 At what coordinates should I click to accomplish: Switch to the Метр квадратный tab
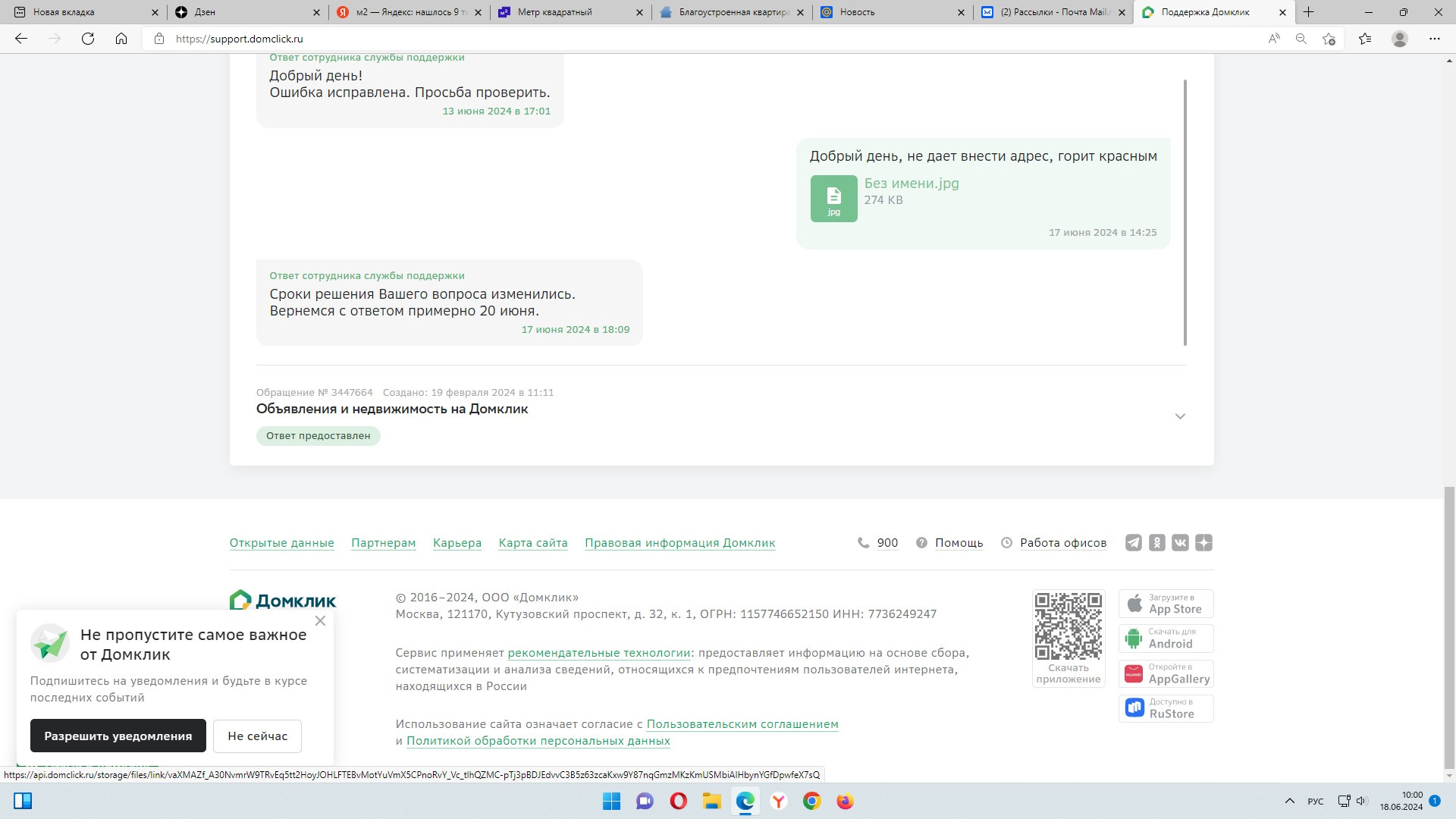(x=554, y=12)
